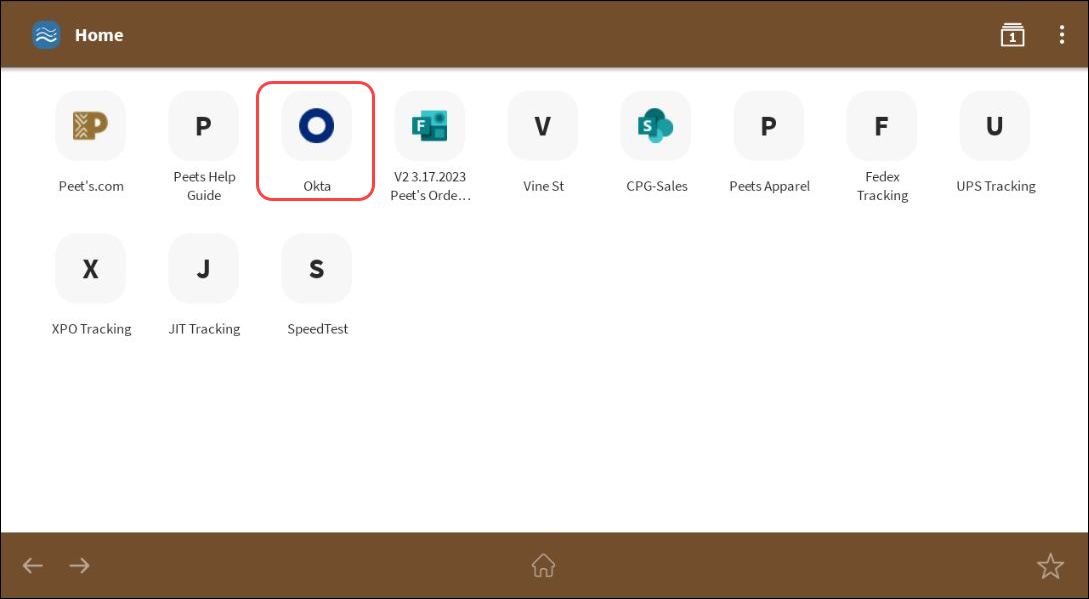Image resolution: width=1089 pixels, height=599 pixels.
Task: Launch Peet's.com from the home screen
Action: (x=90, y=126)
